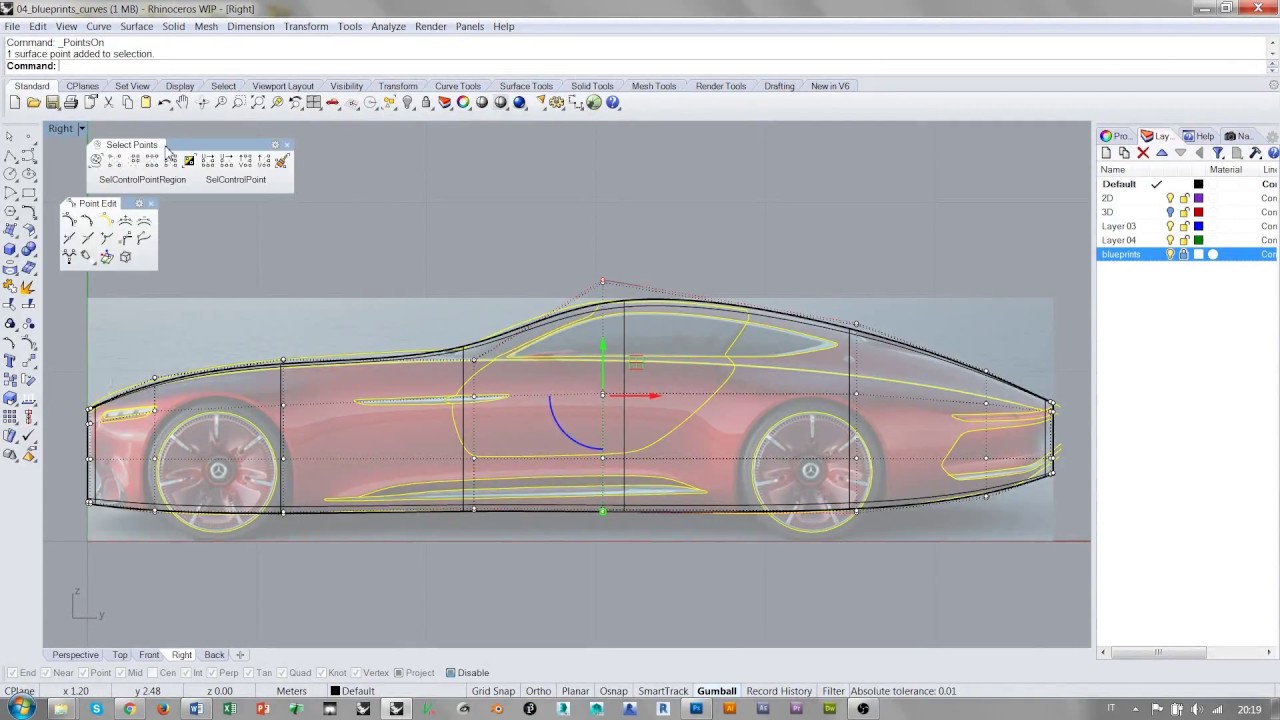The image size is (1280, 720).
Task: Click the blue color swatch of Layer 03
Action: pyautogui.click(x=1198, y=226)
